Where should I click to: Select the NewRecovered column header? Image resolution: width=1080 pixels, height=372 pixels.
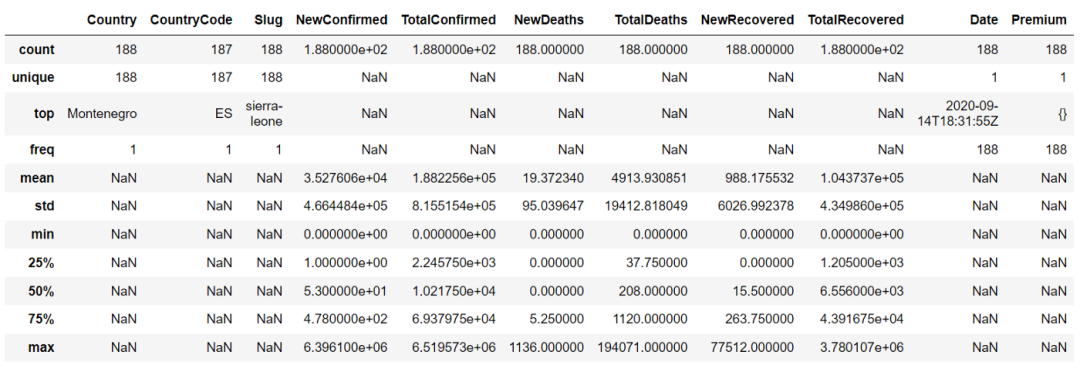point(747,20)
